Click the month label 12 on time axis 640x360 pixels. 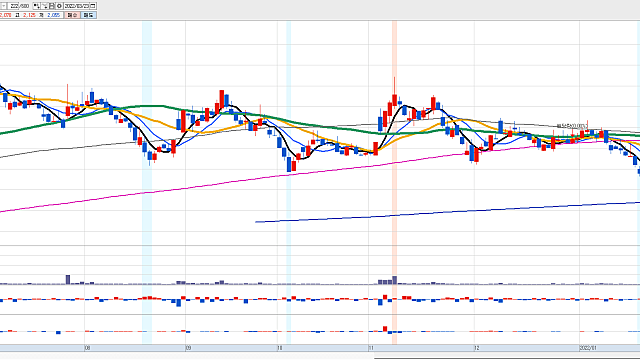click(x=477, y=348)
